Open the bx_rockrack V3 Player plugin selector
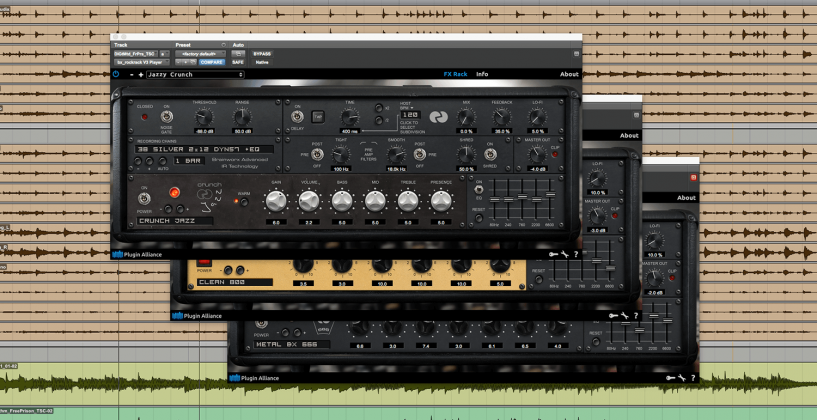 pyautogui.click(x=142, y=62)
